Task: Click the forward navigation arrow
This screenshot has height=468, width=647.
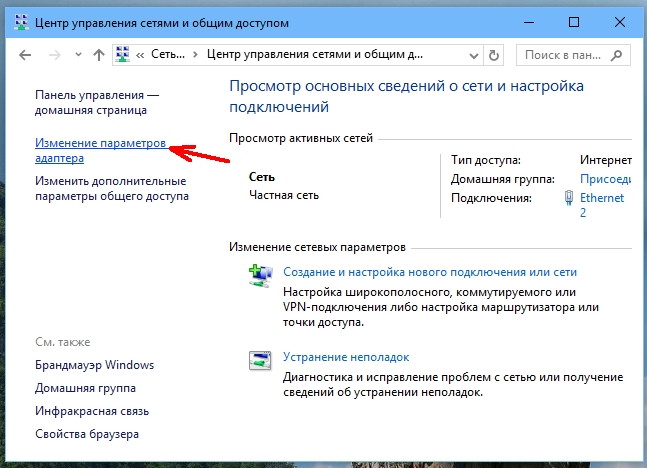Action: (54, 55)
